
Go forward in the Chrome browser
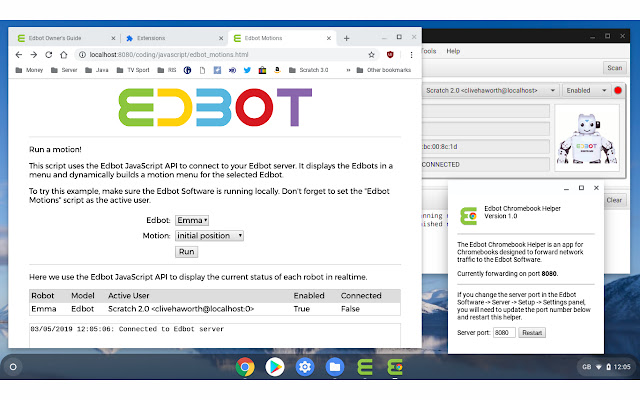tap(33, 55)
